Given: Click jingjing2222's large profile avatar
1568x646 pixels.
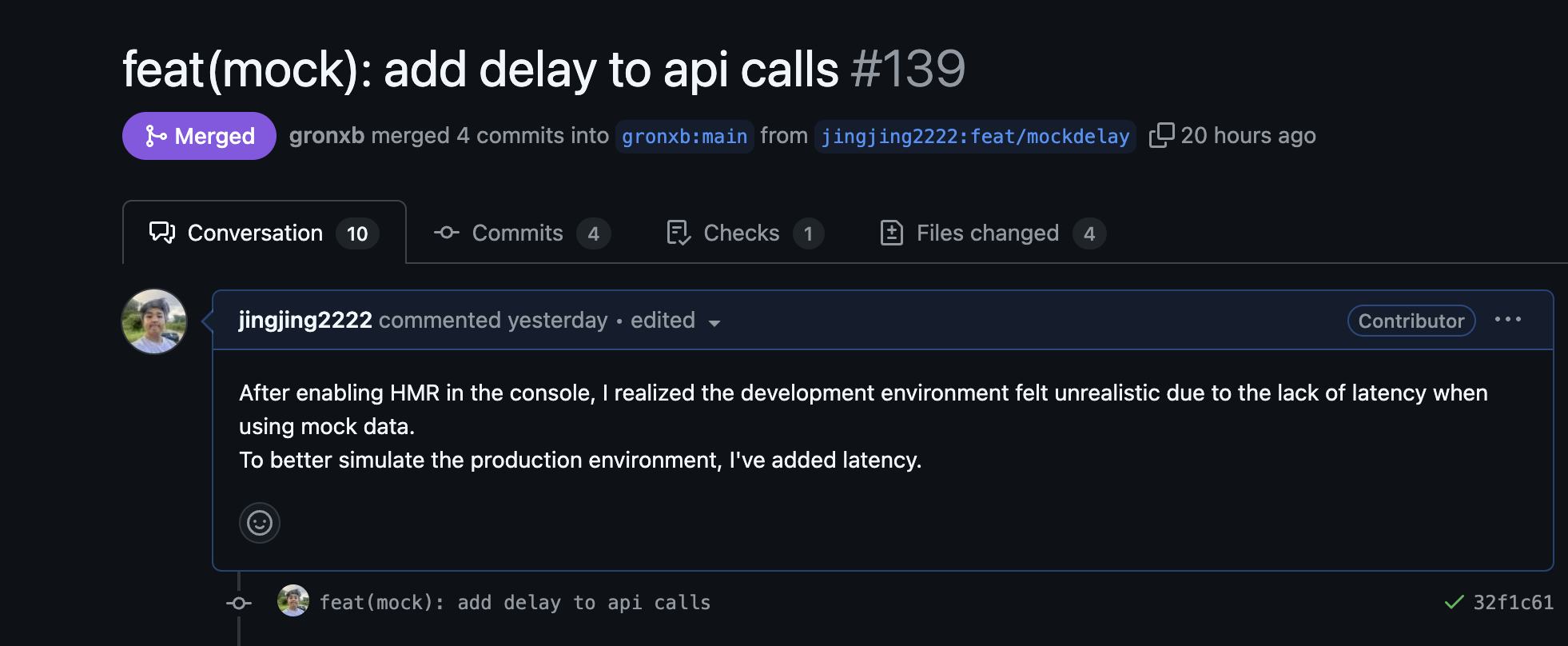Looking at the screenshot, I should pyautogui.click(x=154, y=321).
